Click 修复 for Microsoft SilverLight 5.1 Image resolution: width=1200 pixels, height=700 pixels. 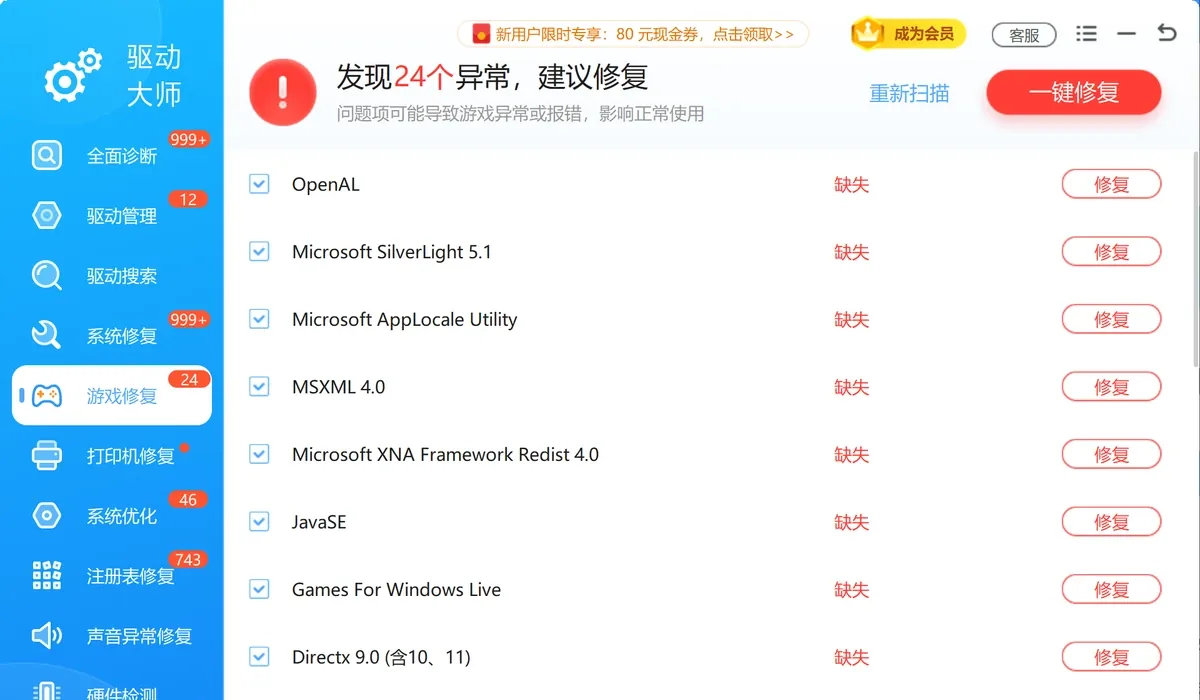[1111, 252]
